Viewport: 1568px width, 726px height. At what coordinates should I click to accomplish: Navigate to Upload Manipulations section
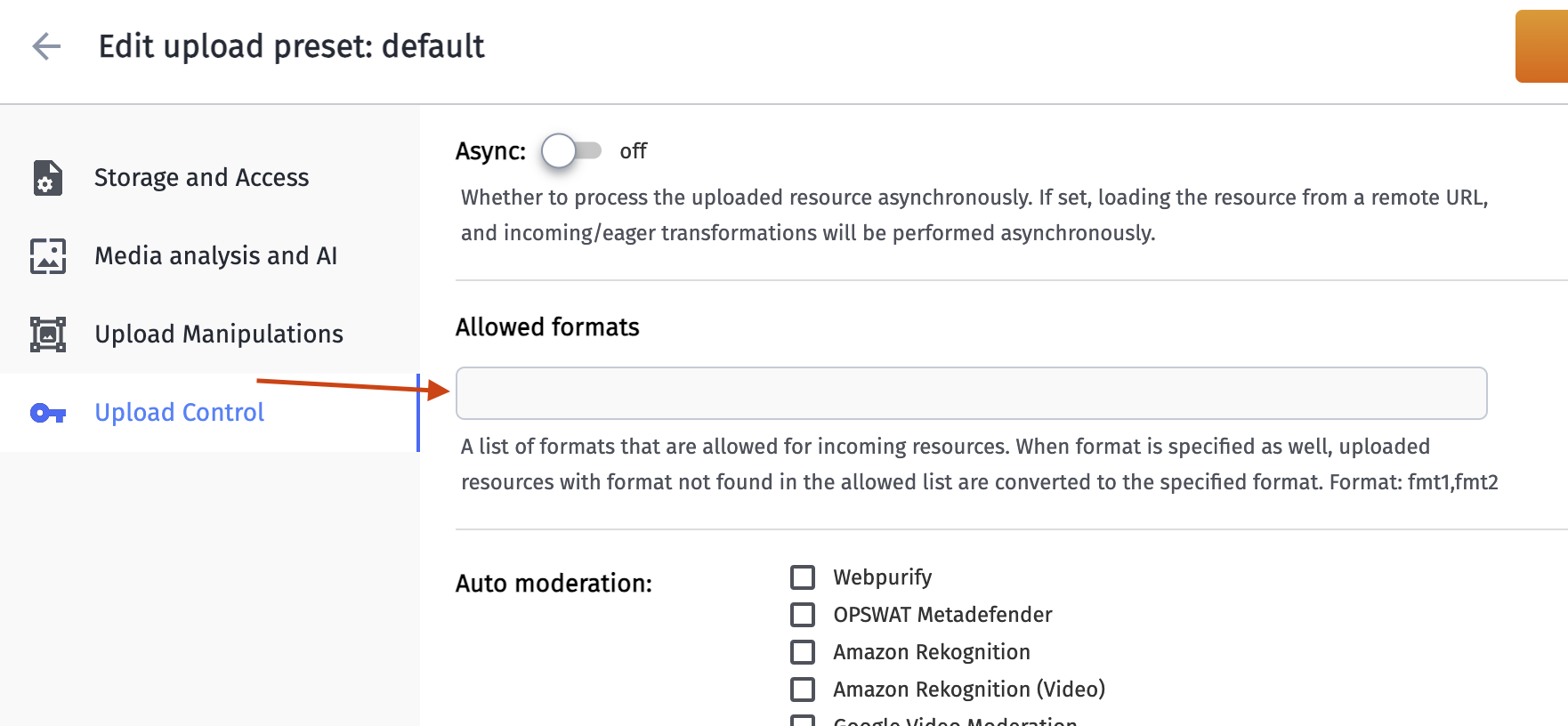pyautogui.click(x=218, y=334)
